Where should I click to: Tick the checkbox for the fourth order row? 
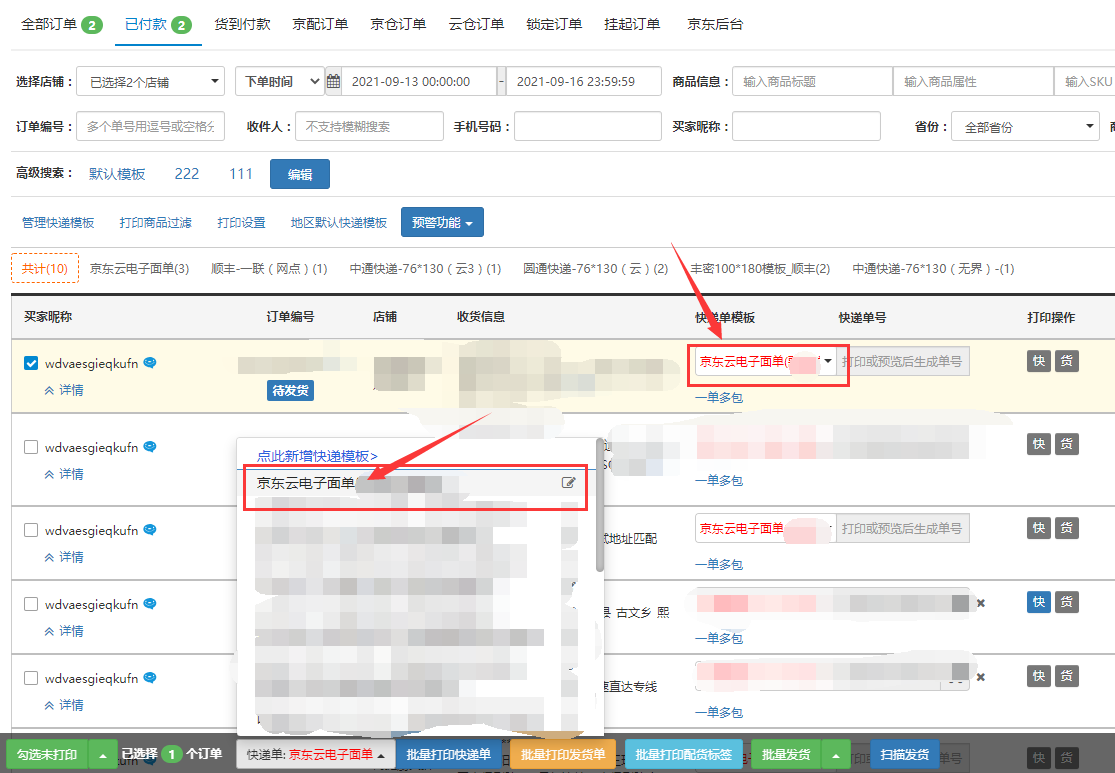click(31, 604)
